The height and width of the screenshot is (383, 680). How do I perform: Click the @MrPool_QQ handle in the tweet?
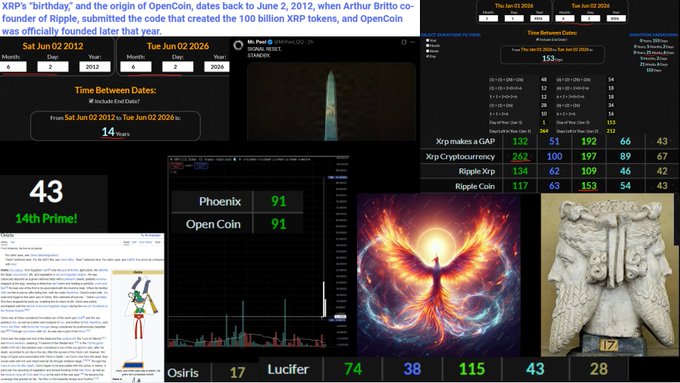289,42
